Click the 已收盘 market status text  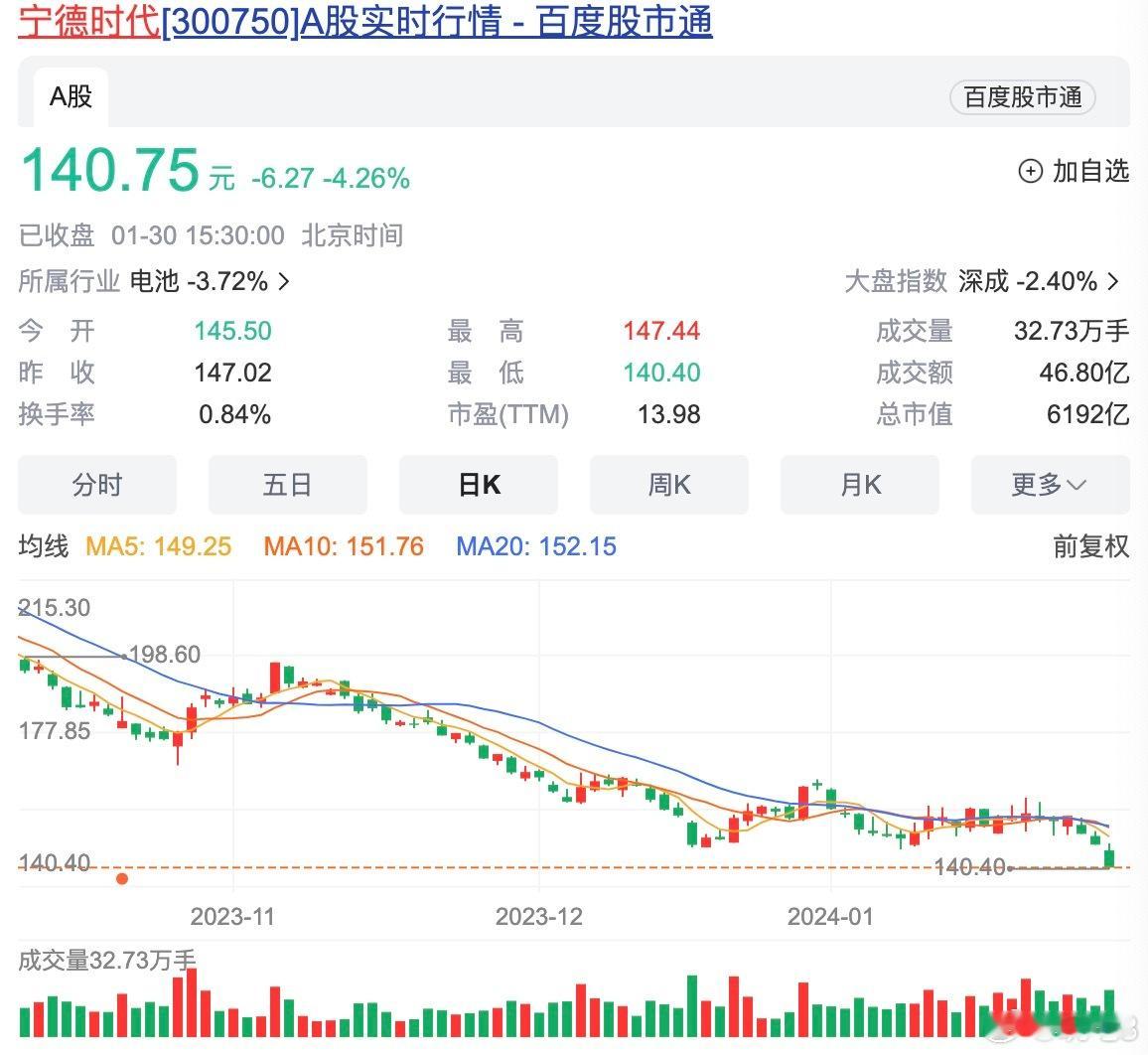pyautogui.click(x=57, y=235)
